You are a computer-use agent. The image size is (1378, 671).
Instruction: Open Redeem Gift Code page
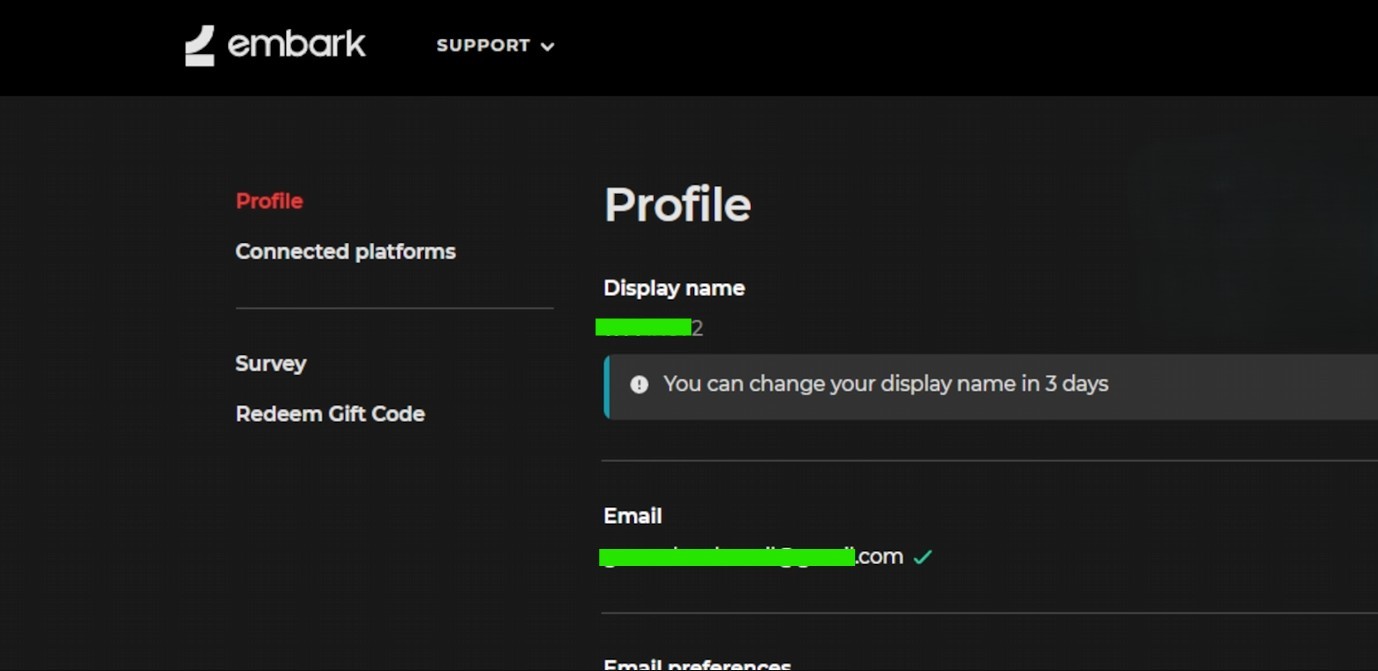click(x=330, y=413)
